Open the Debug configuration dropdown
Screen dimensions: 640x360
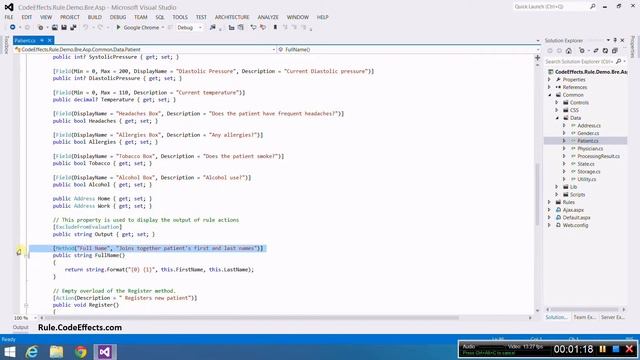(x=200, y=27)
